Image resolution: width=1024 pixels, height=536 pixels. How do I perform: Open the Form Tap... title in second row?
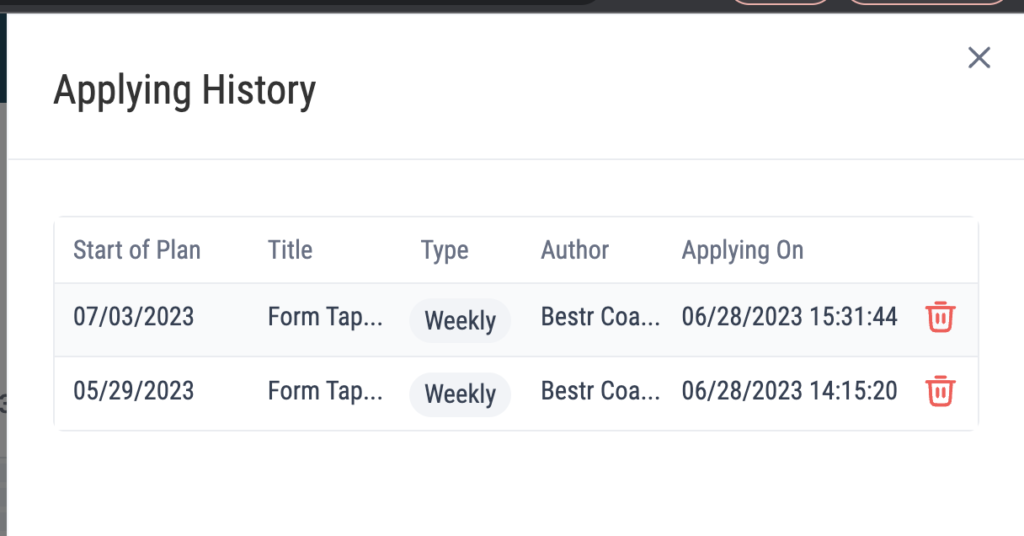coord(325,391)
